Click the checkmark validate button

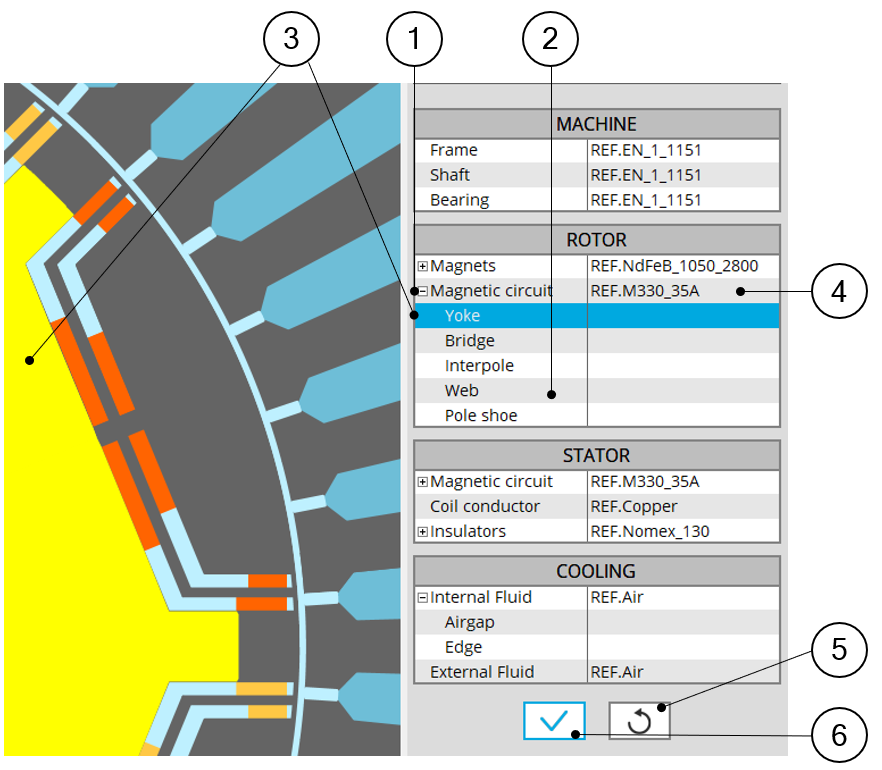tap(553, 720)
